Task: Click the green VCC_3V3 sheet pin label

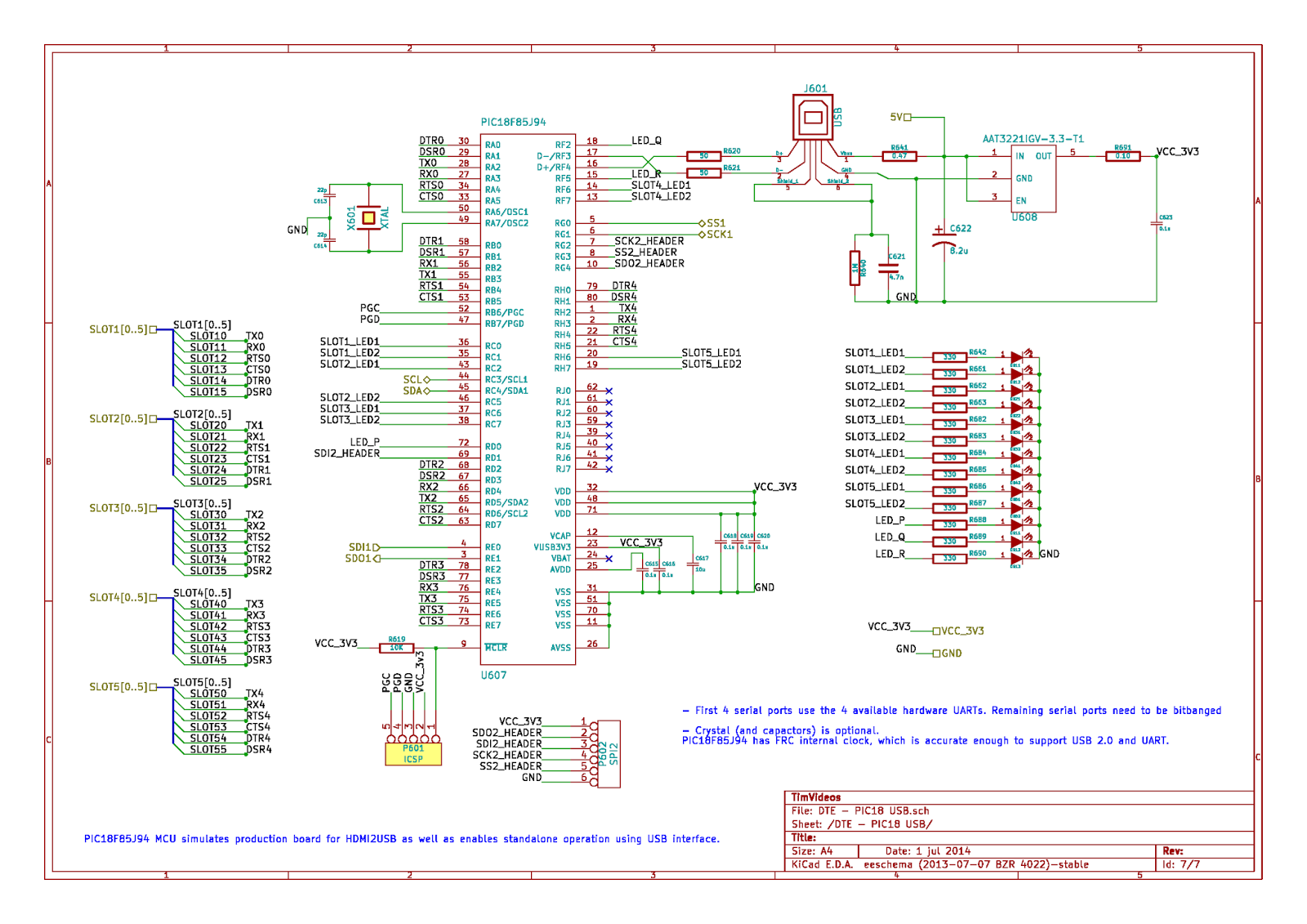Action: pyautogui.click(x=959, y=632)
